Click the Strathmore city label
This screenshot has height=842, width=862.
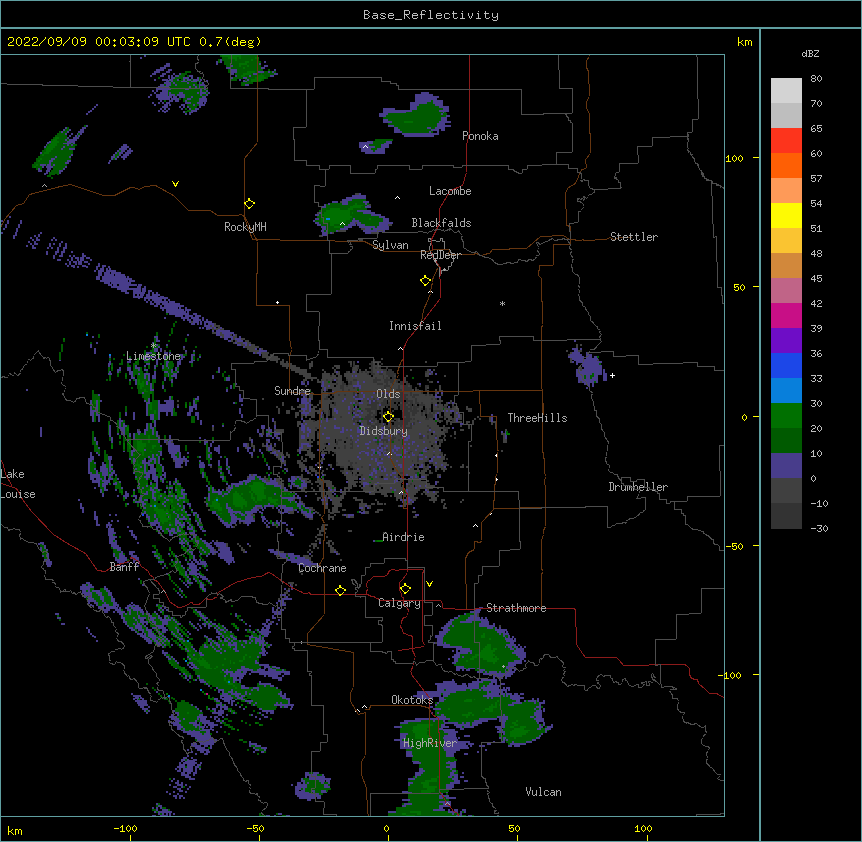pos(516,608)
